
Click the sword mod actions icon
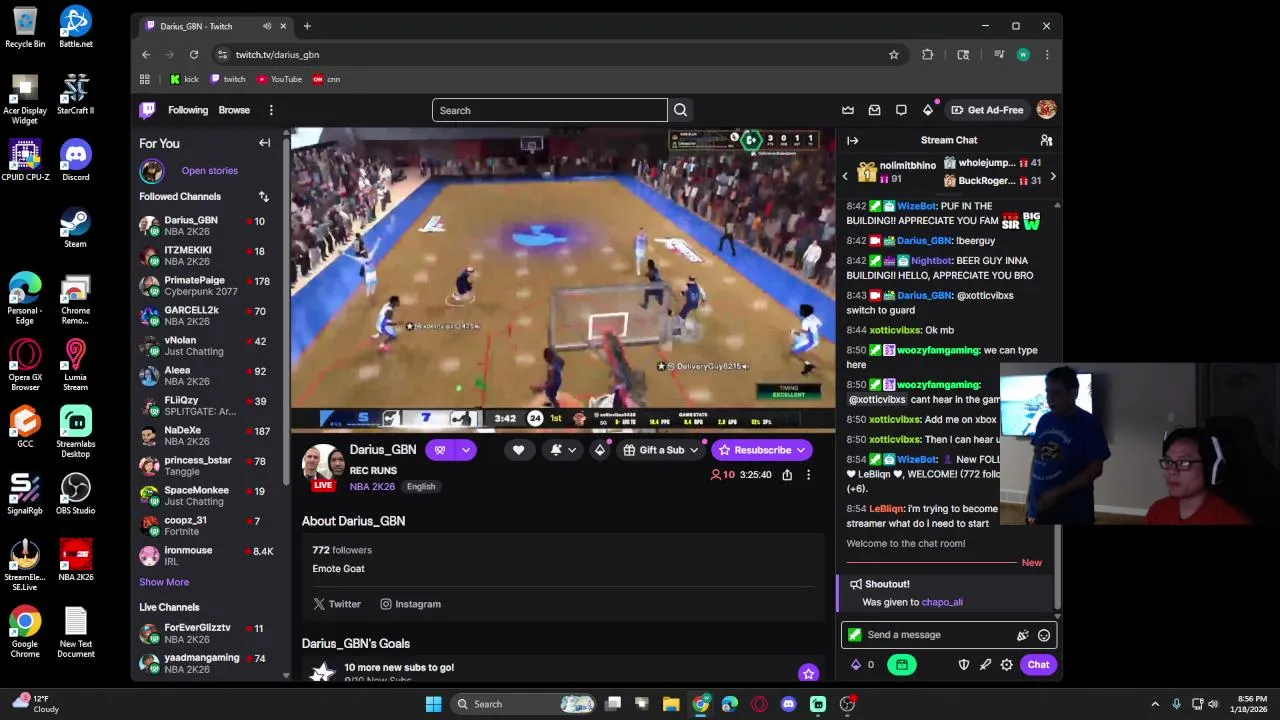[985, 665]
